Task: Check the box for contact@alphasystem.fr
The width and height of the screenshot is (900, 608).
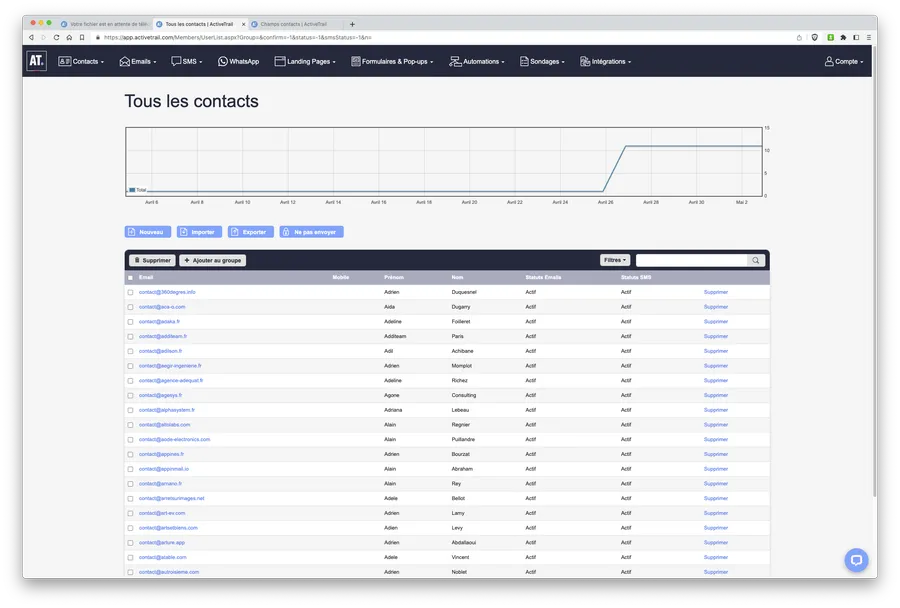Action: point(130,410)
